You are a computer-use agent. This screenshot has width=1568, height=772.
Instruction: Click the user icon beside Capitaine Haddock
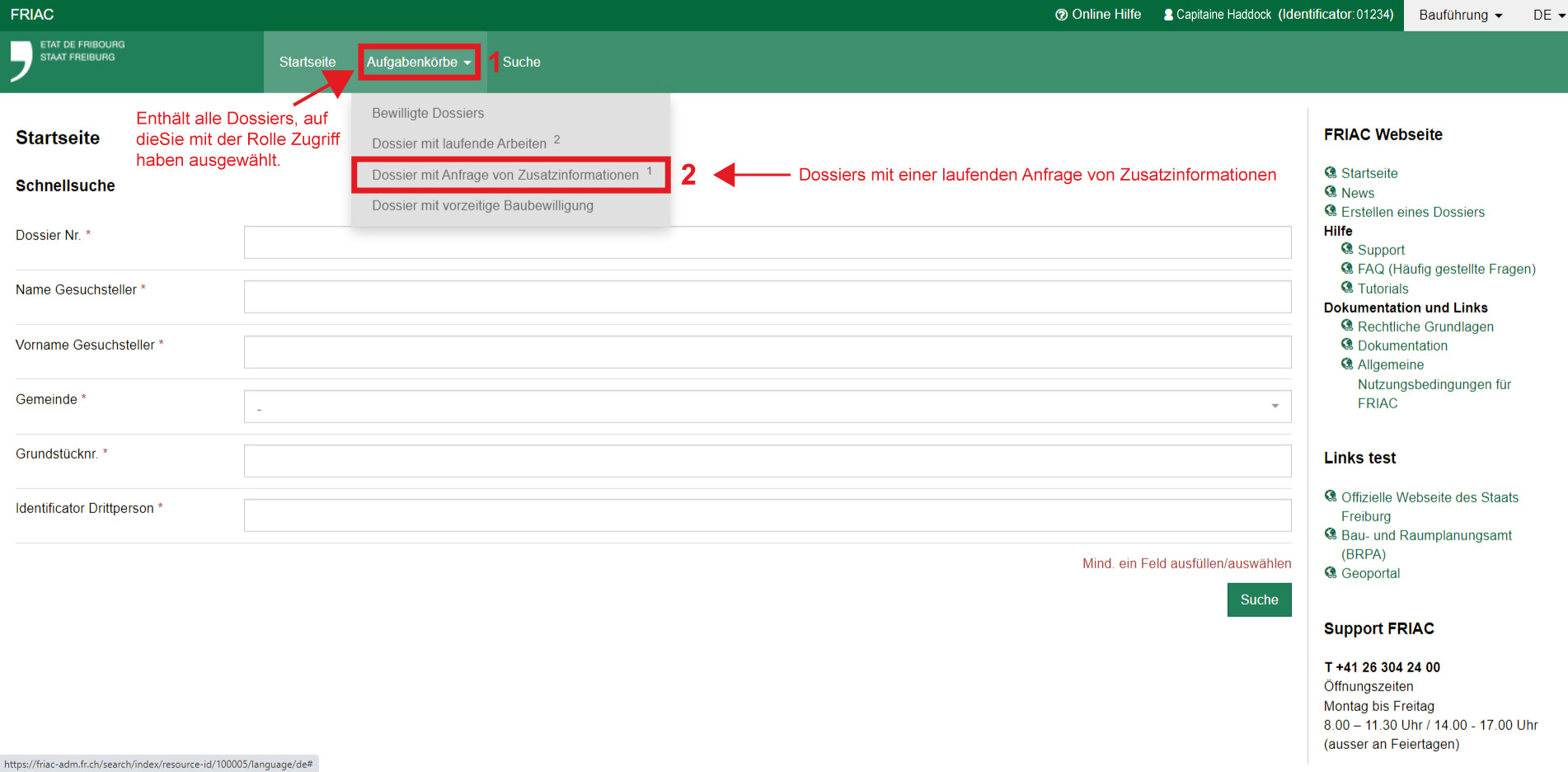point(1168,15)
